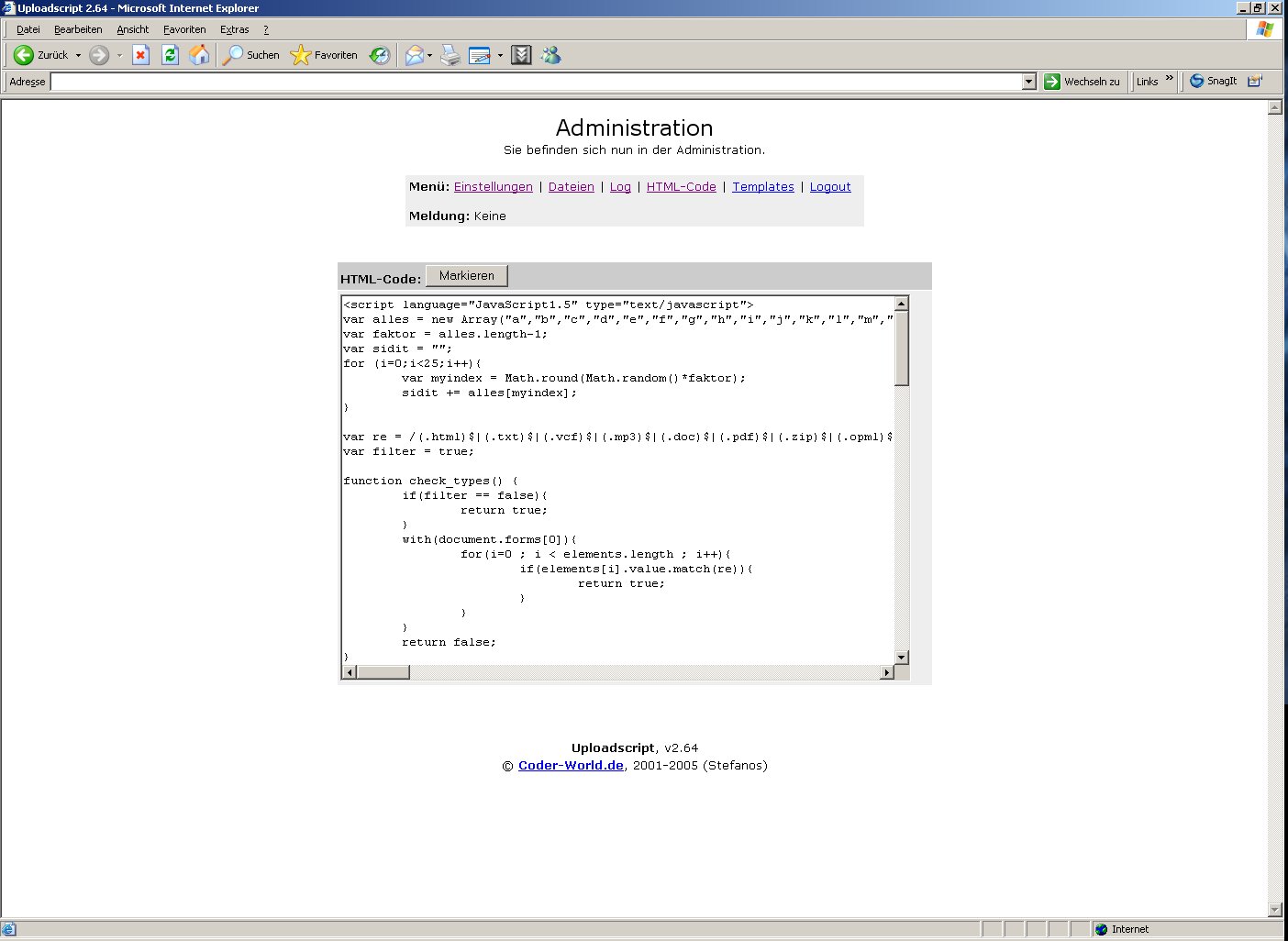Open the address bar dropdown arrow

1028,82
